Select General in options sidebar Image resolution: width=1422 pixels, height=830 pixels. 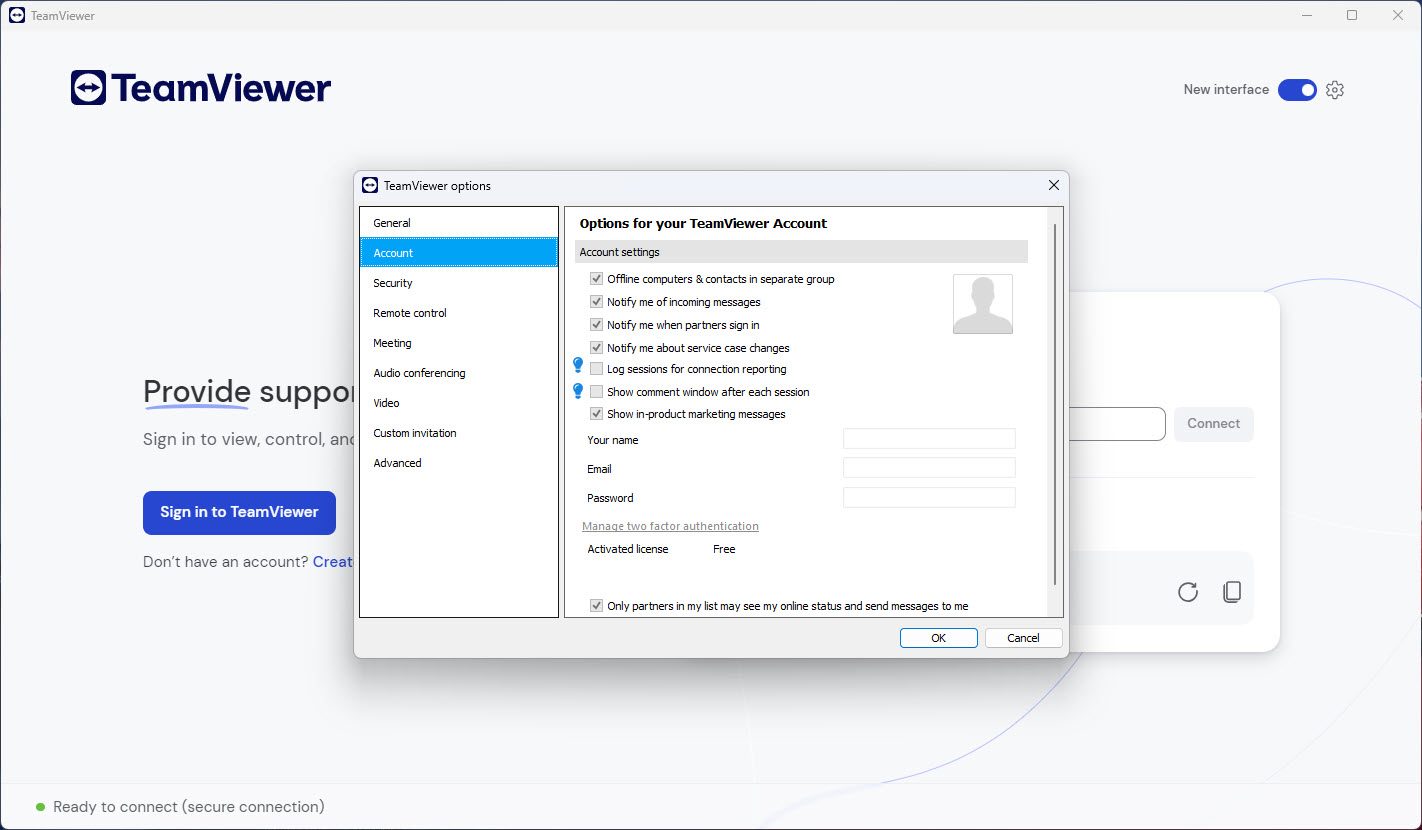tap(459, 223)
